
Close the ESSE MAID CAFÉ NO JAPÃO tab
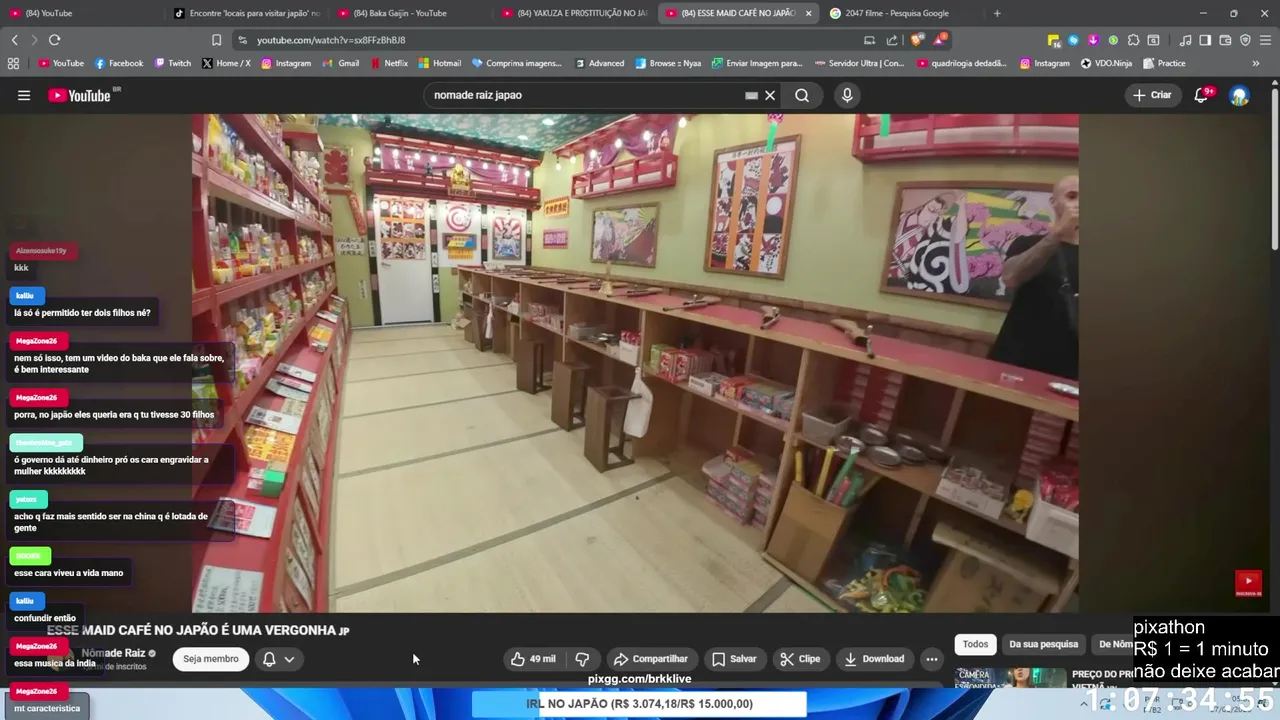coord(808,13)
